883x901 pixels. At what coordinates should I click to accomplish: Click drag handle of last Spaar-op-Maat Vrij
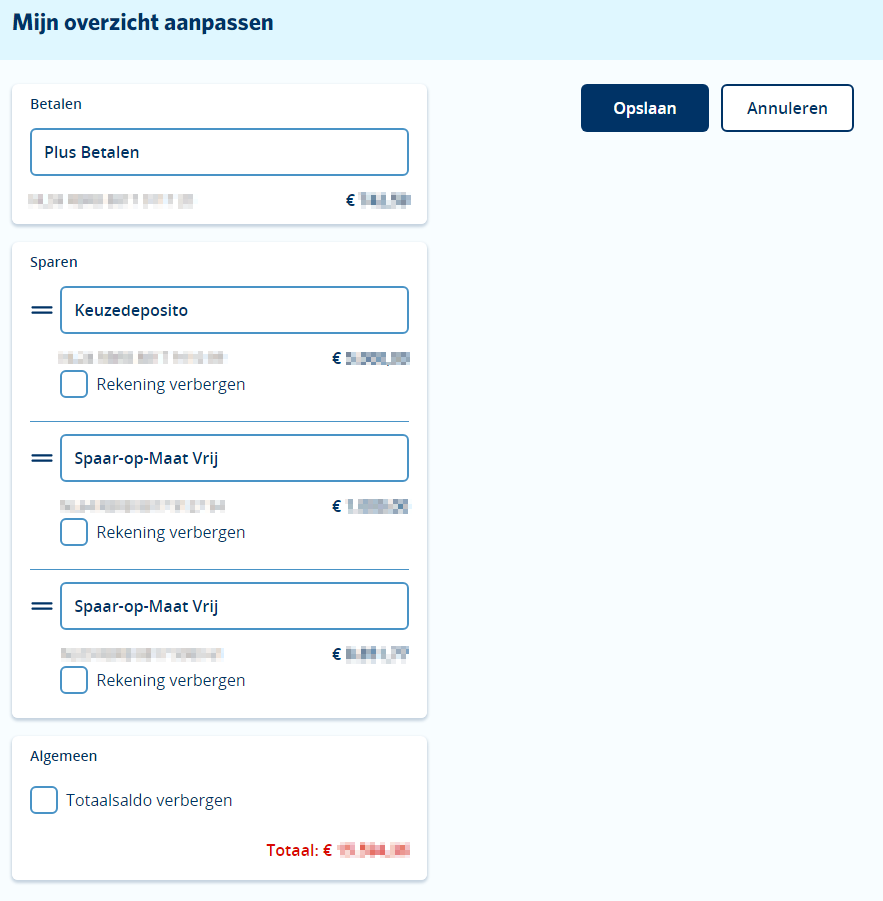click(41, 606)
